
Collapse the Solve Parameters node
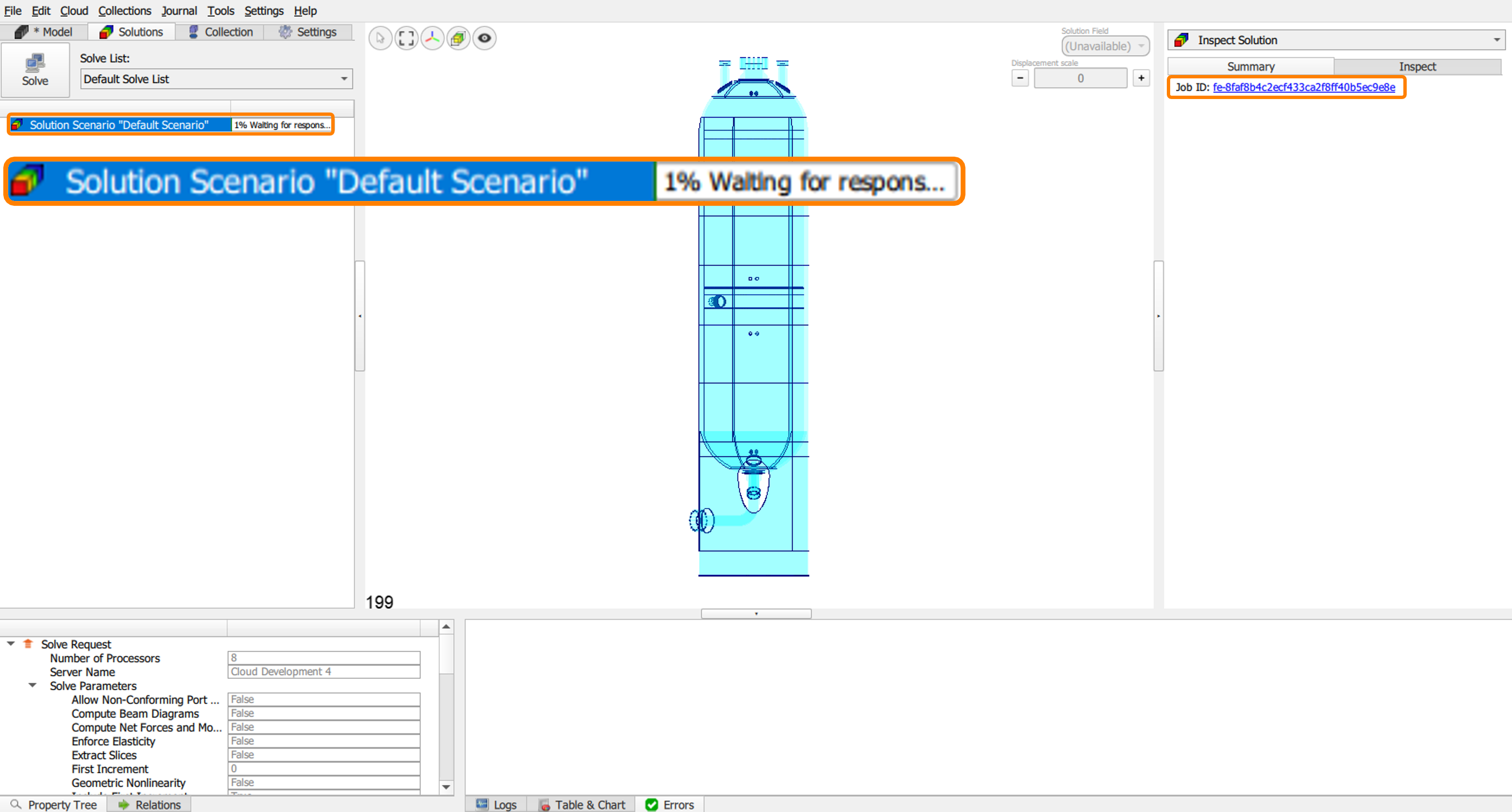click(x=33, y=685)
